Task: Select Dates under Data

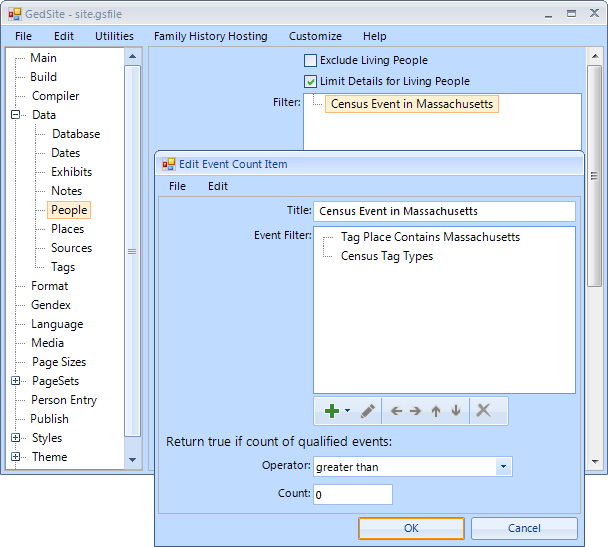Action: point(66,153)
